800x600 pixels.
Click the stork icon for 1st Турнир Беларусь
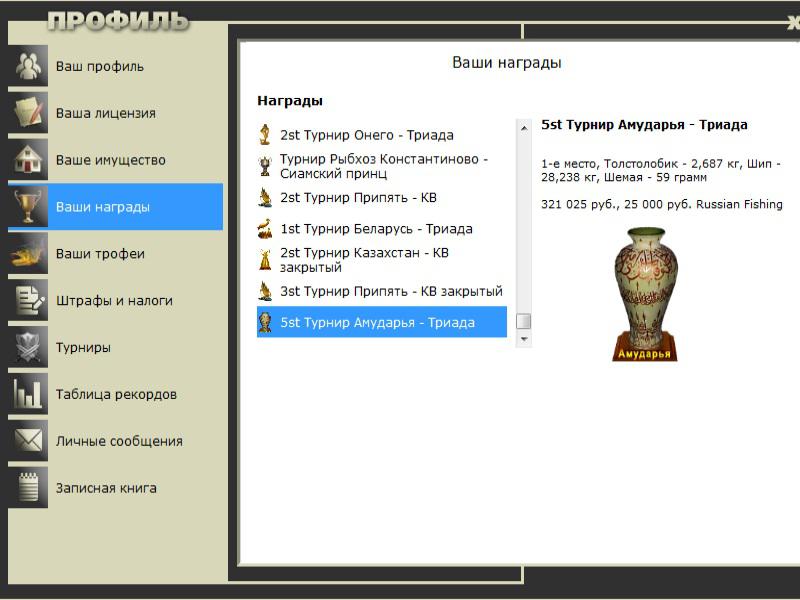point(265,229)
